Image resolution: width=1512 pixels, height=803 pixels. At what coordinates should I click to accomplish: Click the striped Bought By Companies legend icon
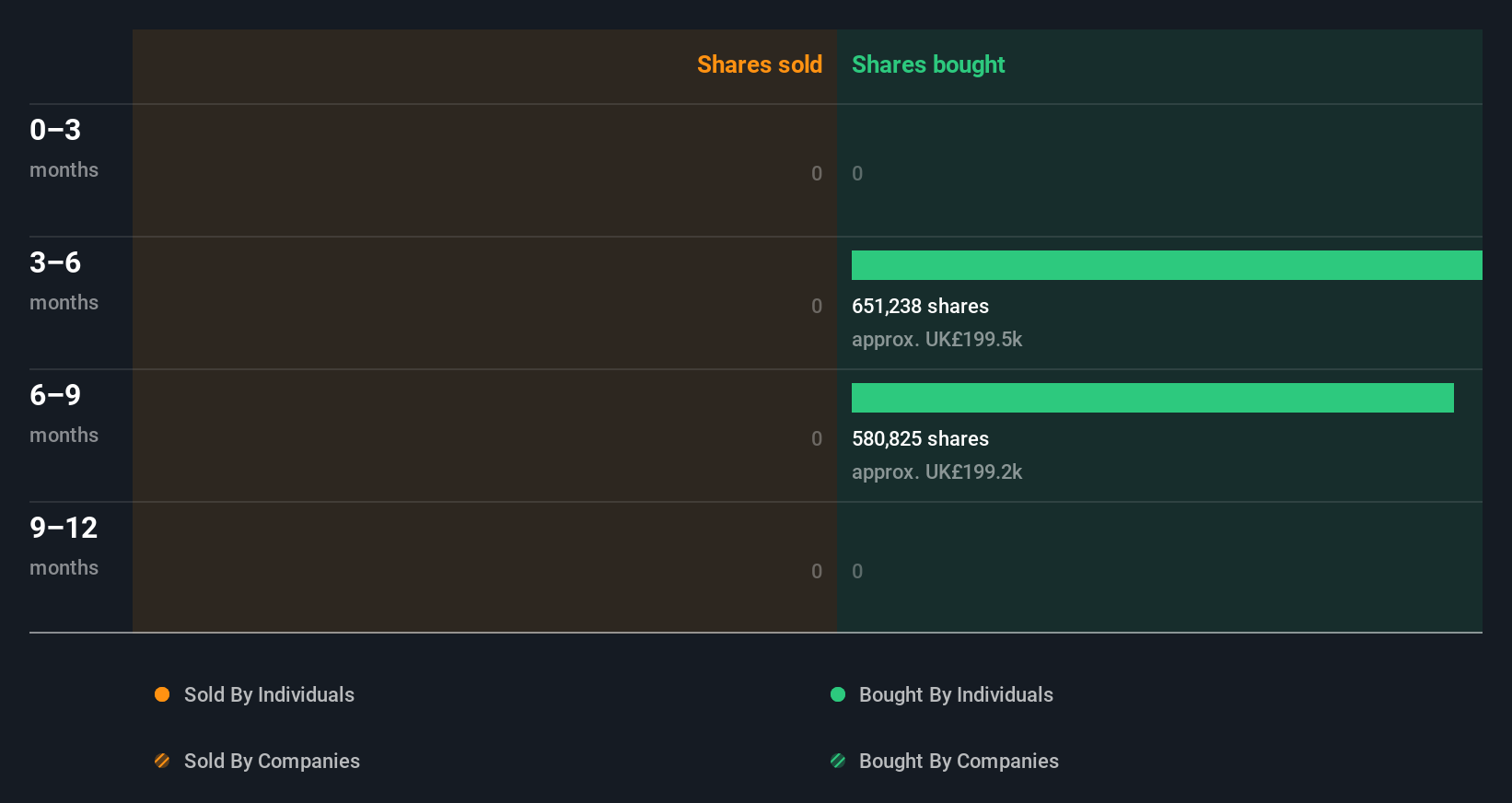tap(838, 761)
